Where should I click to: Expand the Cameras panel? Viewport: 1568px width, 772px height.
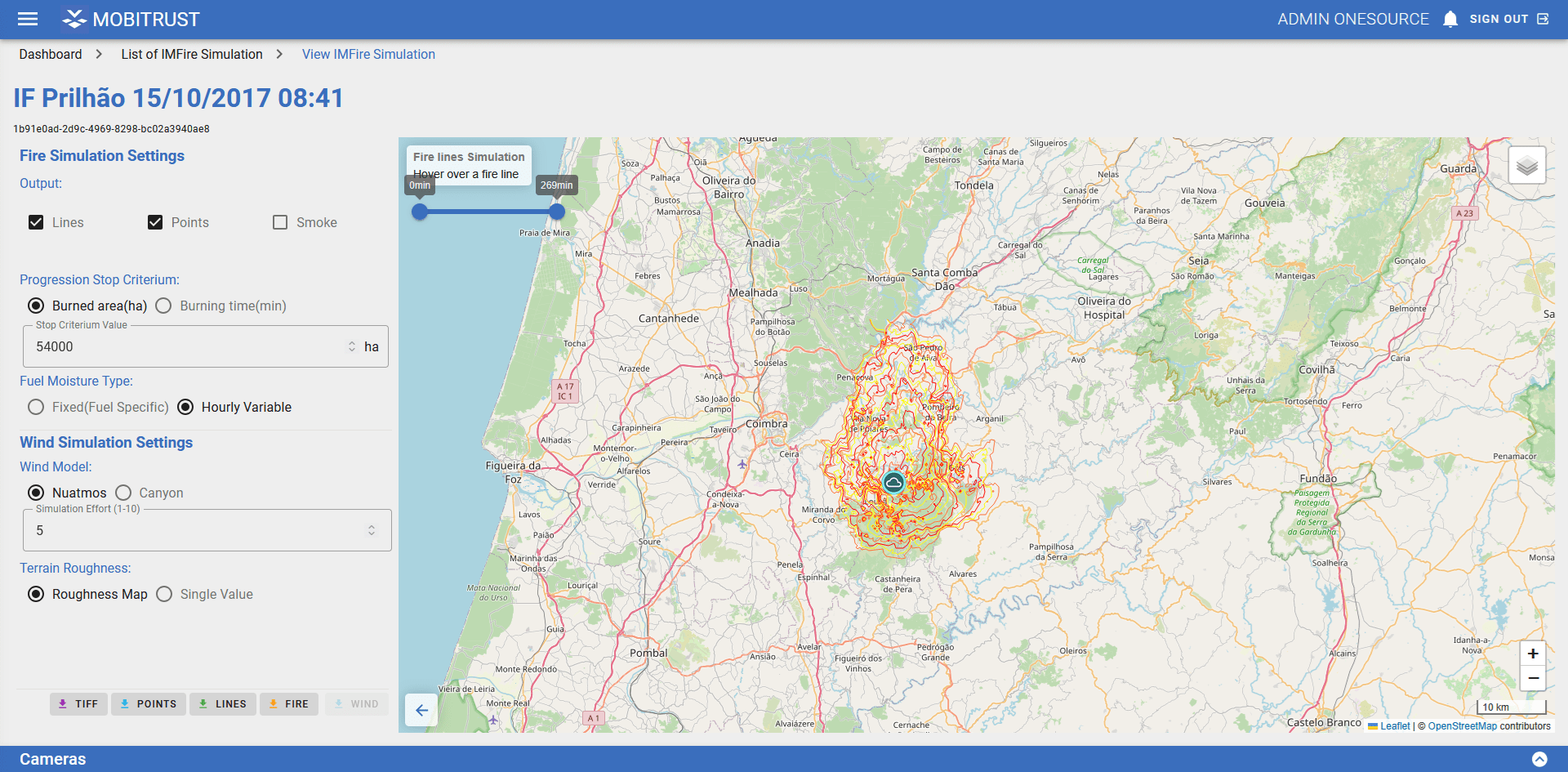pyautogui.click(x=1539, y=759)
